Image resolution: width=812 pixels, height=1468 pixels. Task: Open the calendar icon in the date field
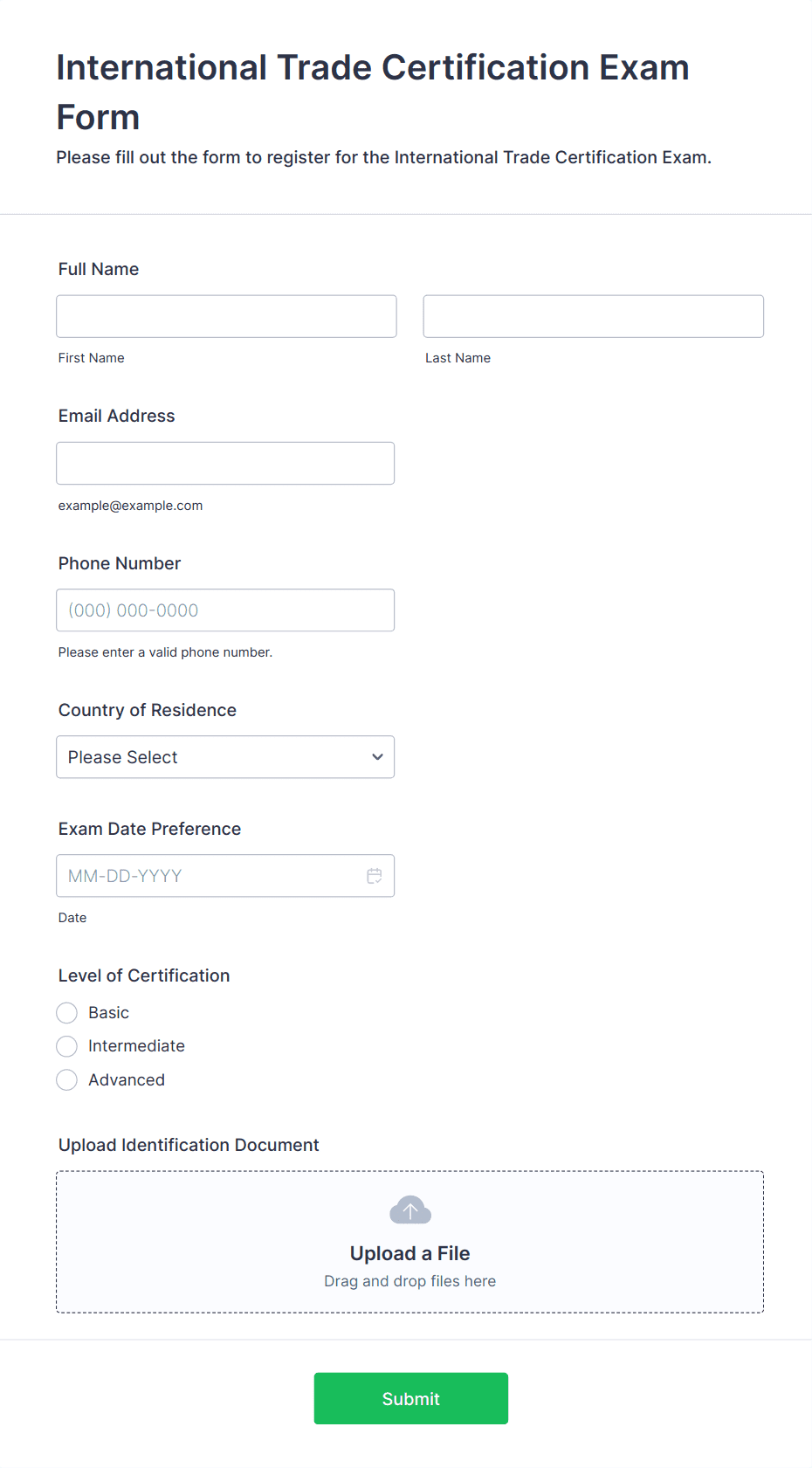tap(375, 876)
